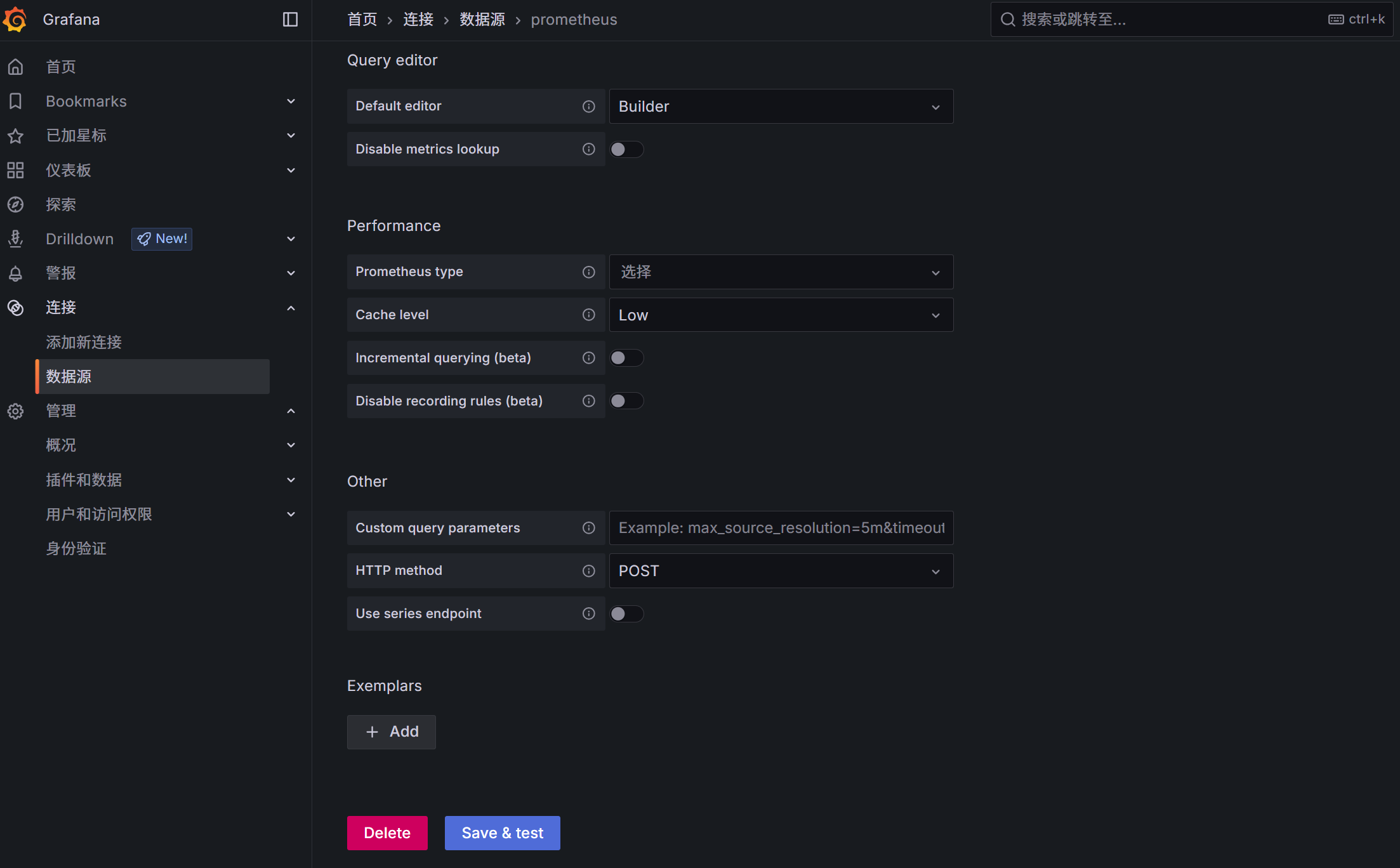Image resolution: width=1400 pixels, height=868 pixels.
Task: Click the Drilldown icon in sidebar
Action: (15, 239)
